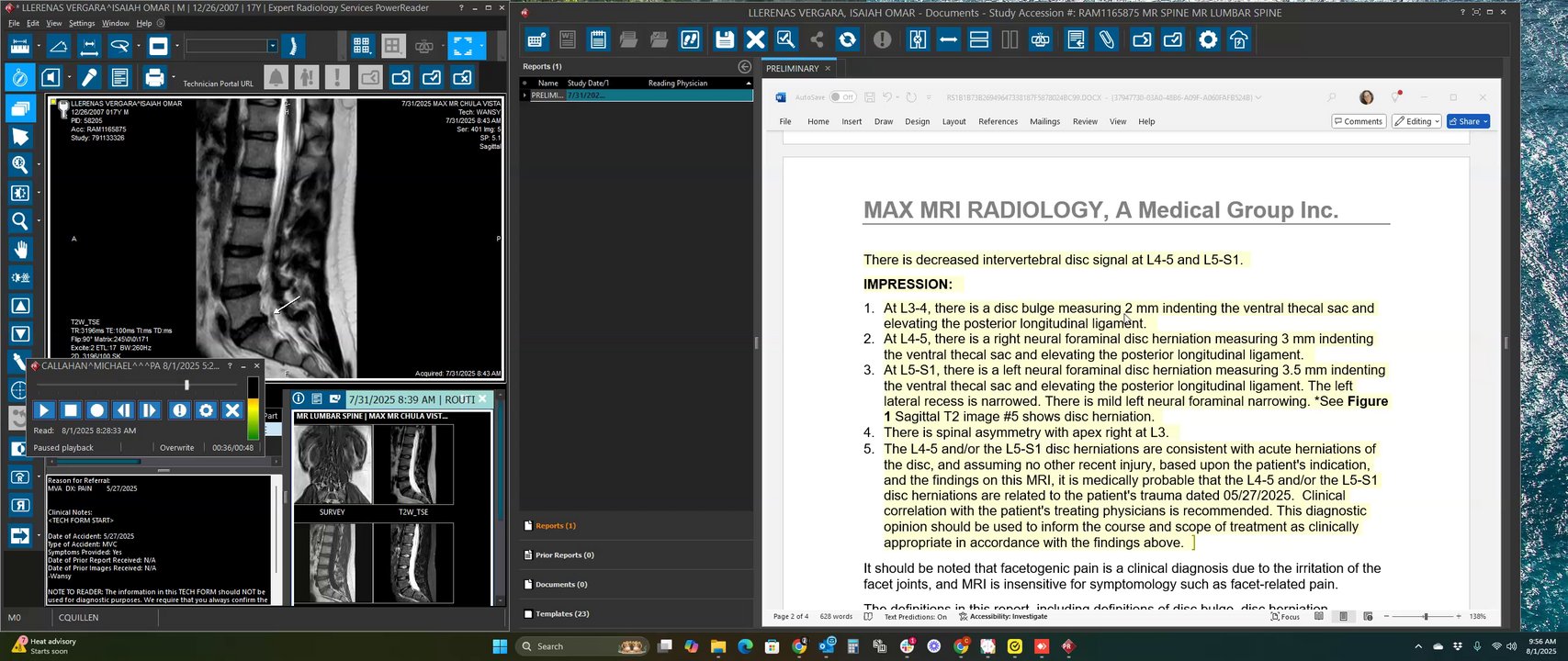Click the scroll-up triangle tool in sidebar
Image resolution: width=1568 pixels, height=661 pixels.
[x=19, y=306]
